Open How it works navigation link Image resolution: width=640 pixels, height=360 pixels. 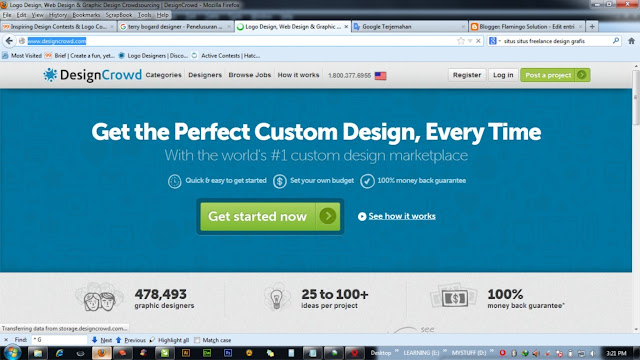(x=298, y=75)
